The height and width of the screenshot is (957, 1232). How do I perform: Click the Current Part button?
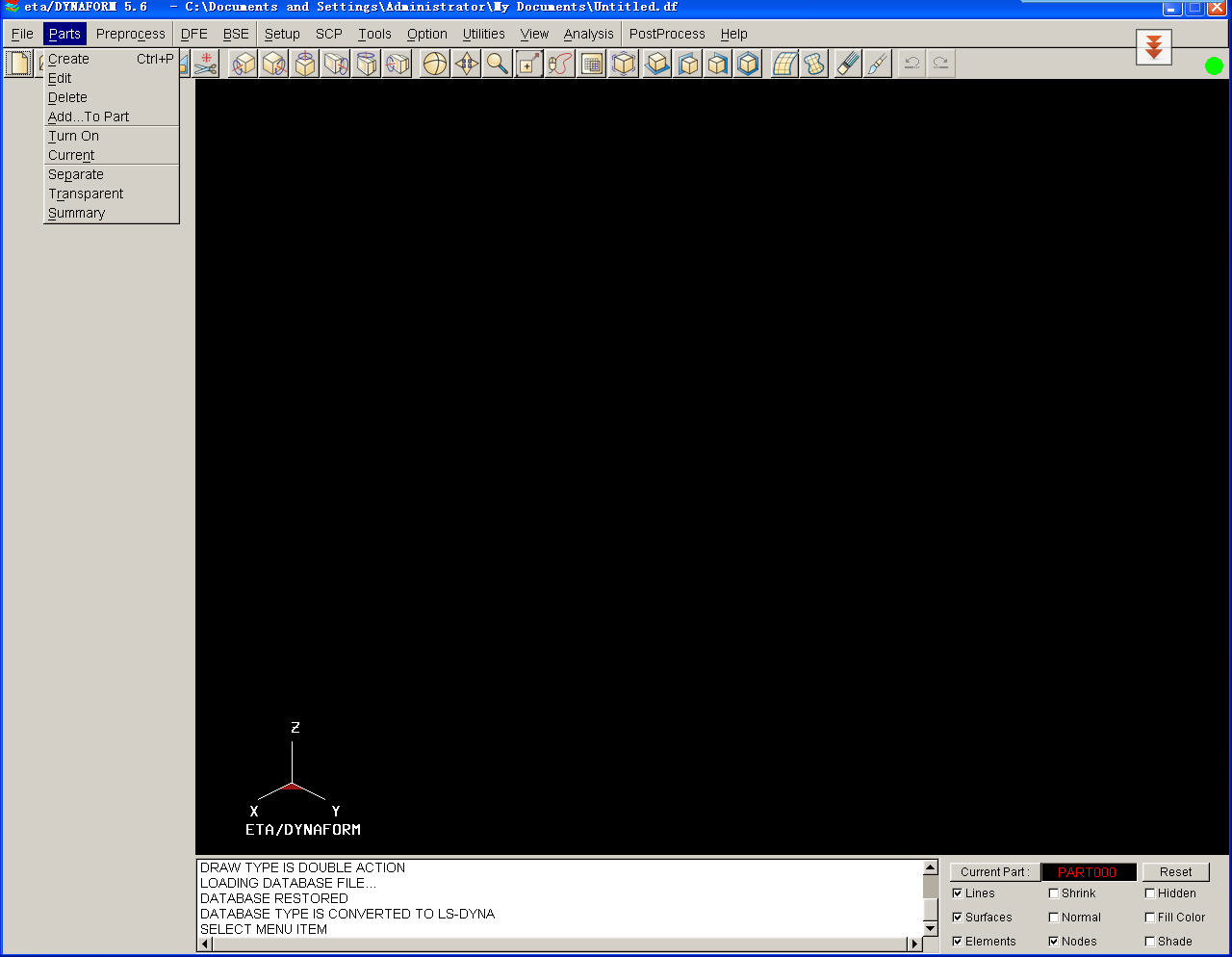tap(994, 872)
